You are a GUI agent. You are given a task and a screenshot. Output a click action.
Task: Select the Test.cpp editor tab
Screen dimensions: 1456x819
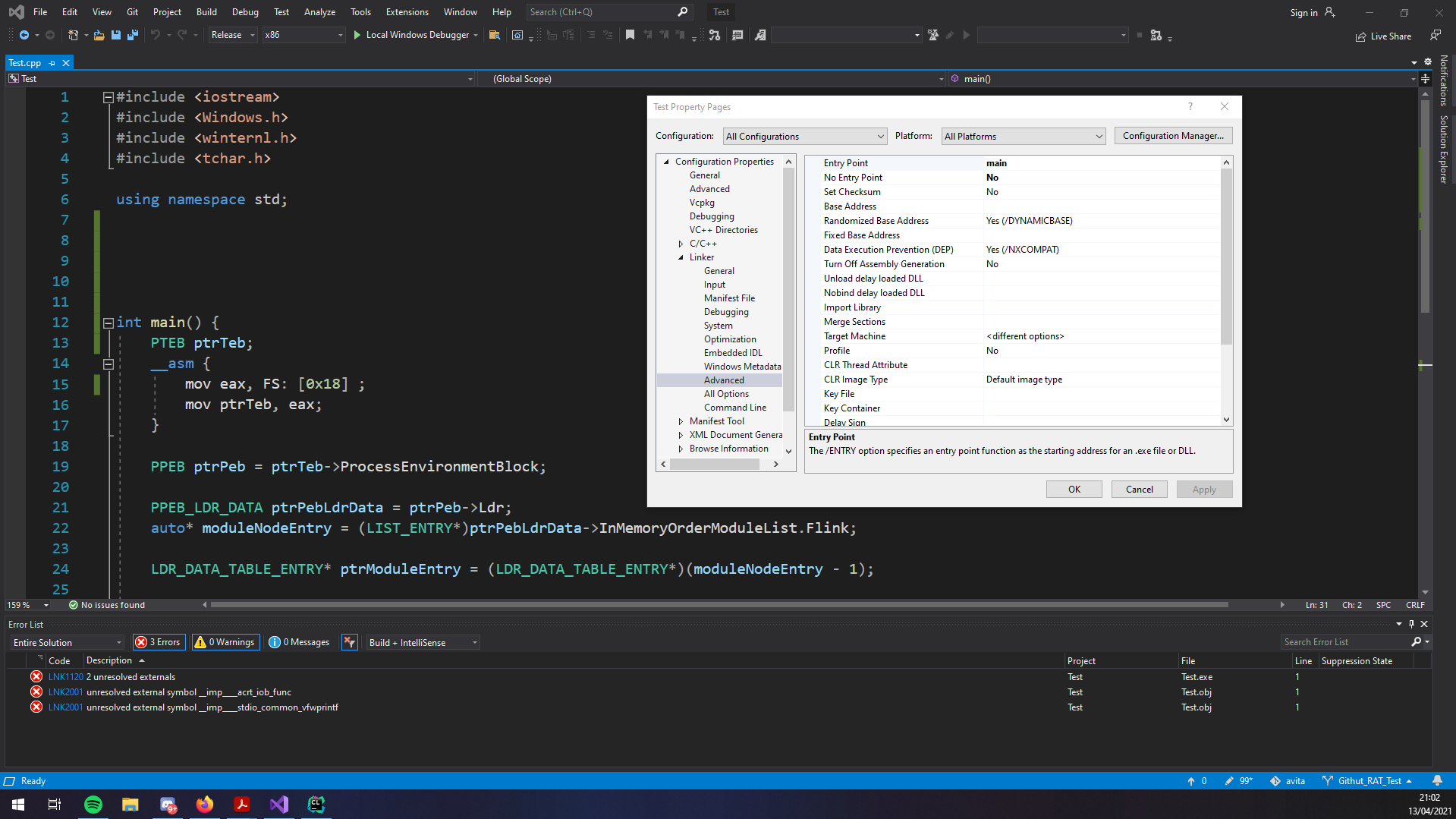point(25,63)
